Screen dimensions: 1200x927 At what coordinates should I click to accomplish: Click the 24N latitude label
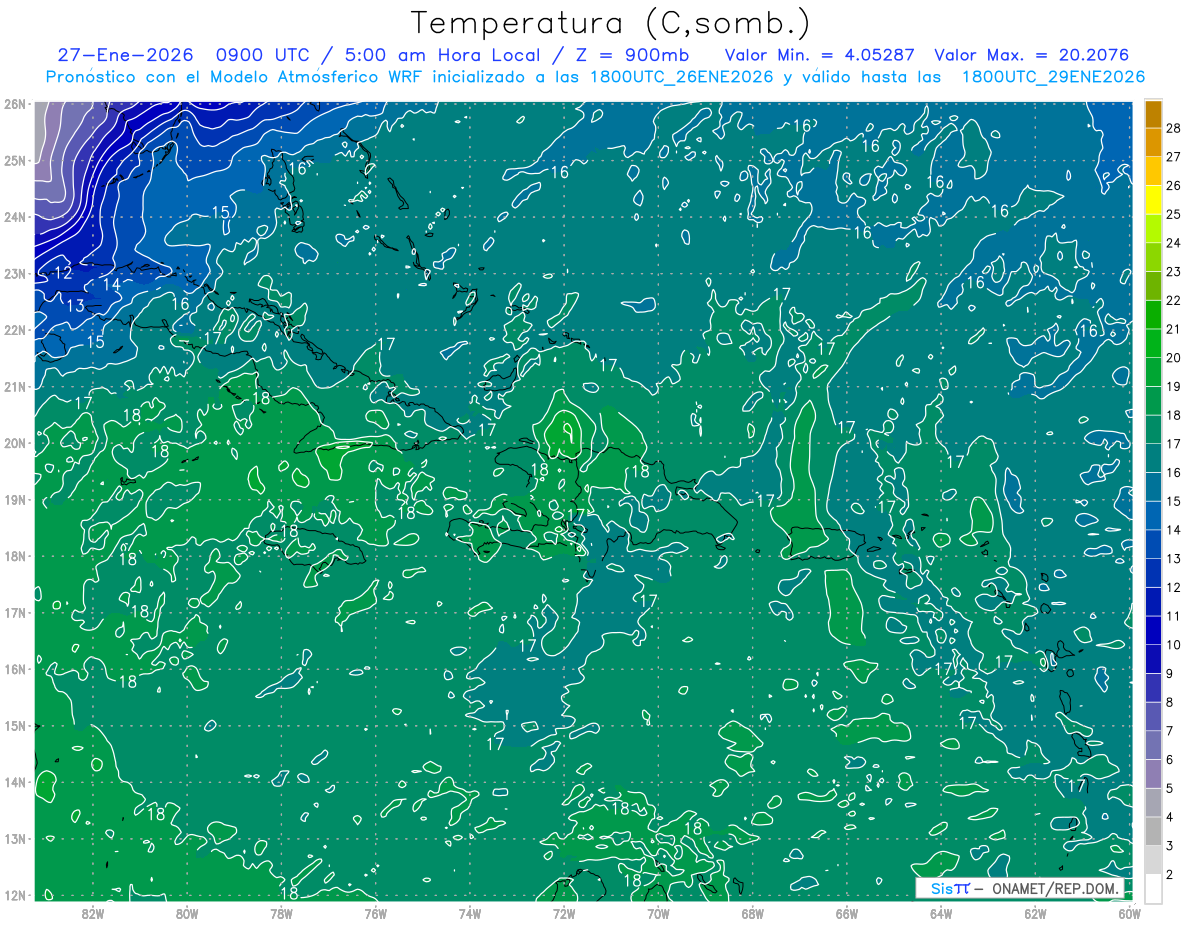[14, 217]
